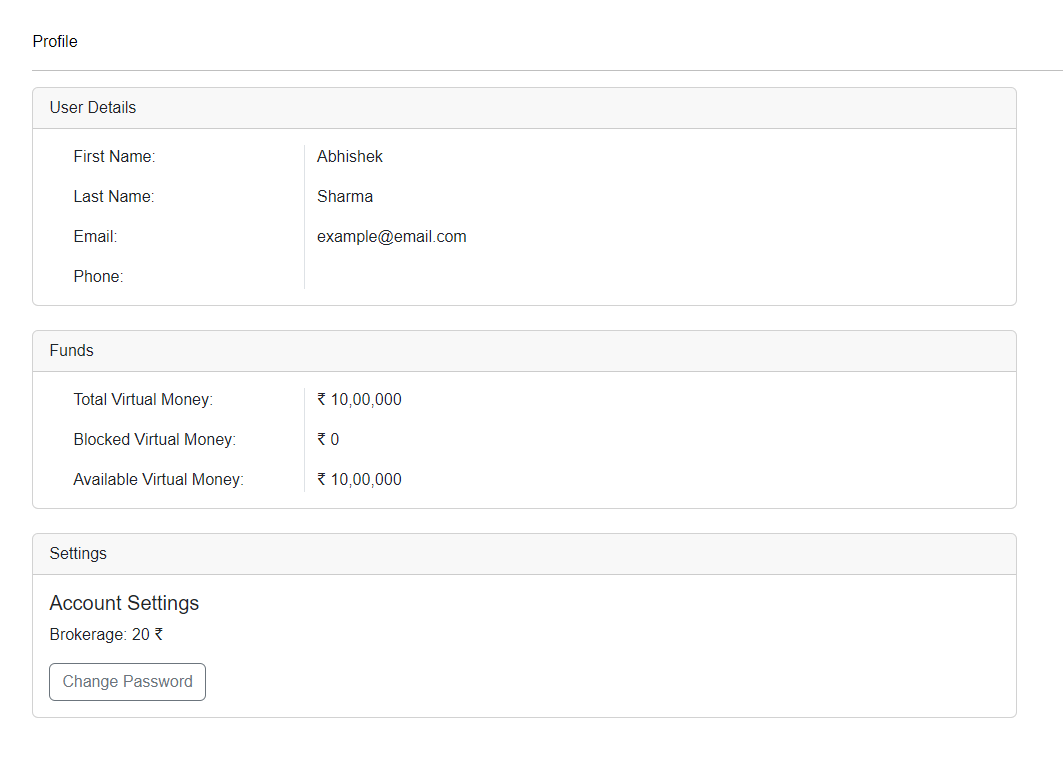Click the First Name label
The image size is (1063, 778).
[x=114, y=157]
